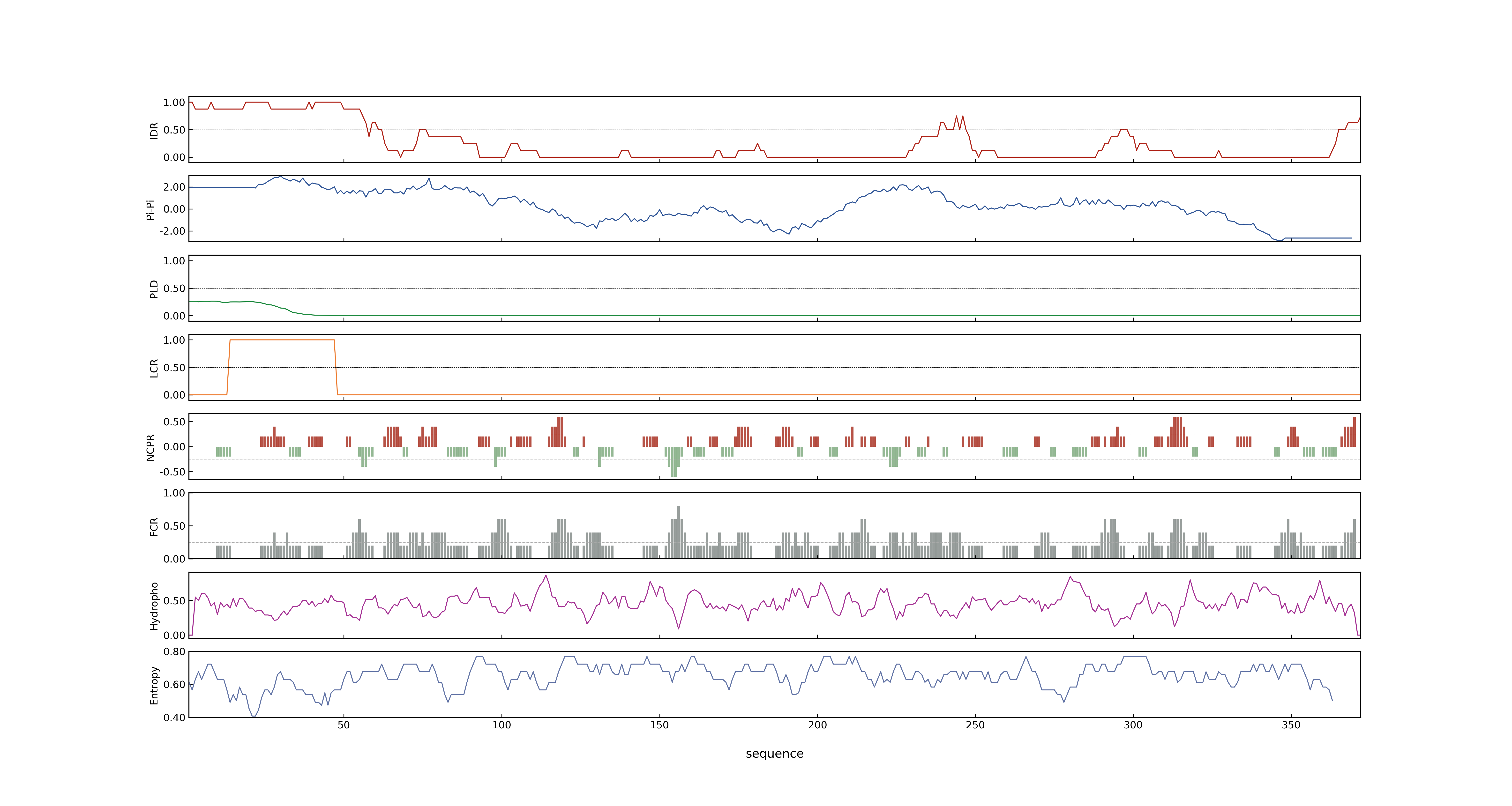Click the NCPR tick label -0.50

click(x=172, y=472)
